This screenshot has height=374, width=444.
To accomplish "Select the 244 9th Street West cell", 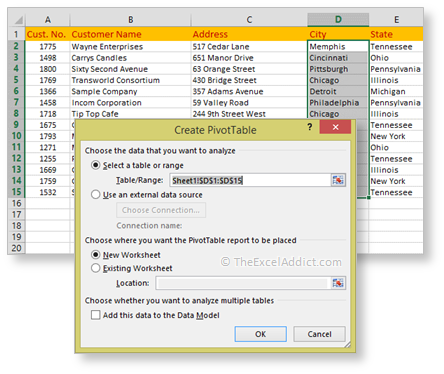I will pos(249,114).
